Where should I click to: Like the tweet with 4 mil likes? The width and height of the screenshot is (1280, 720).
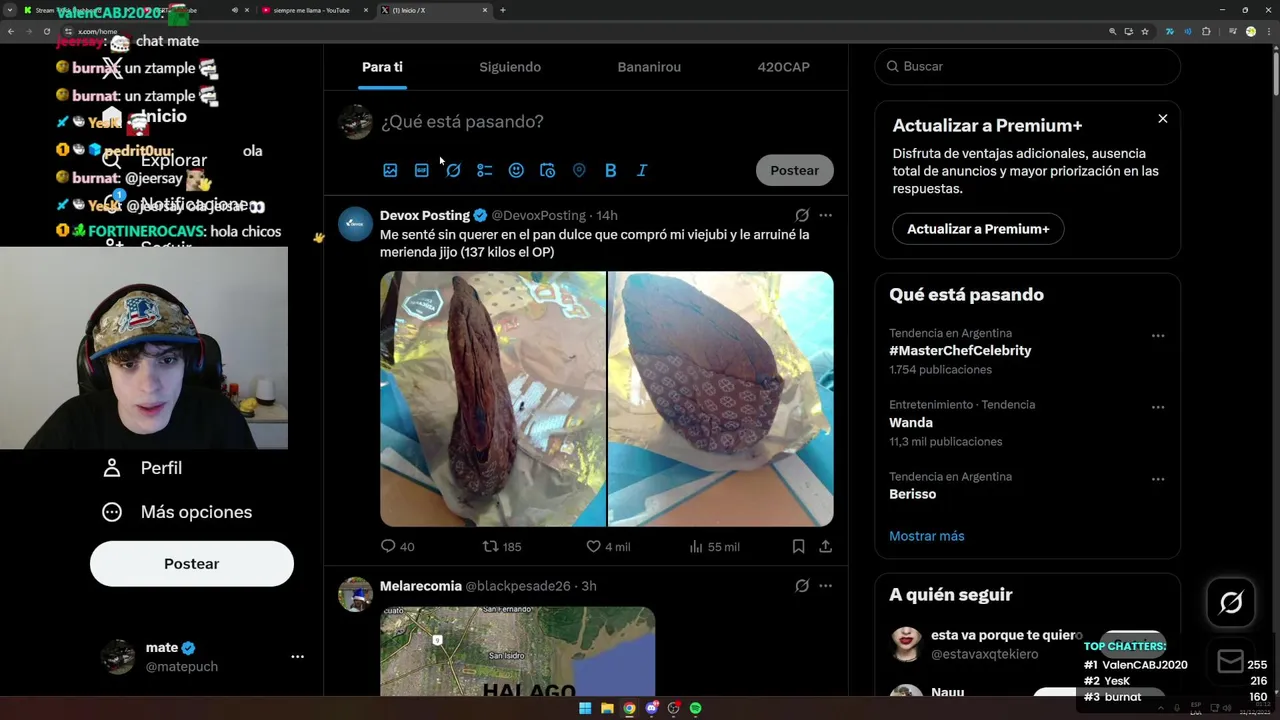pos(608,546)
